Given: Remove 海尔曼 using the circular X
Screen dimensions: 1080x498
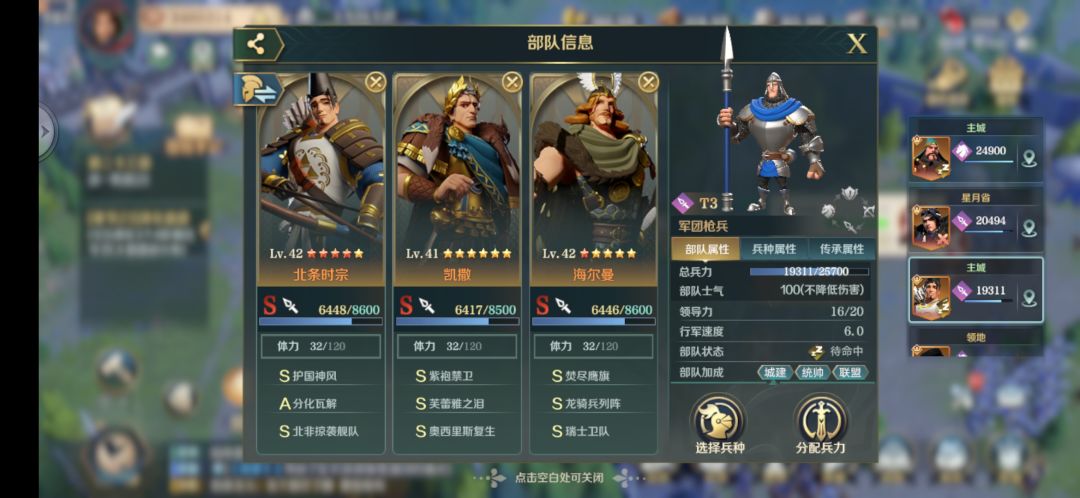Looking at the screenshot, I should click(x=648, y=83).
